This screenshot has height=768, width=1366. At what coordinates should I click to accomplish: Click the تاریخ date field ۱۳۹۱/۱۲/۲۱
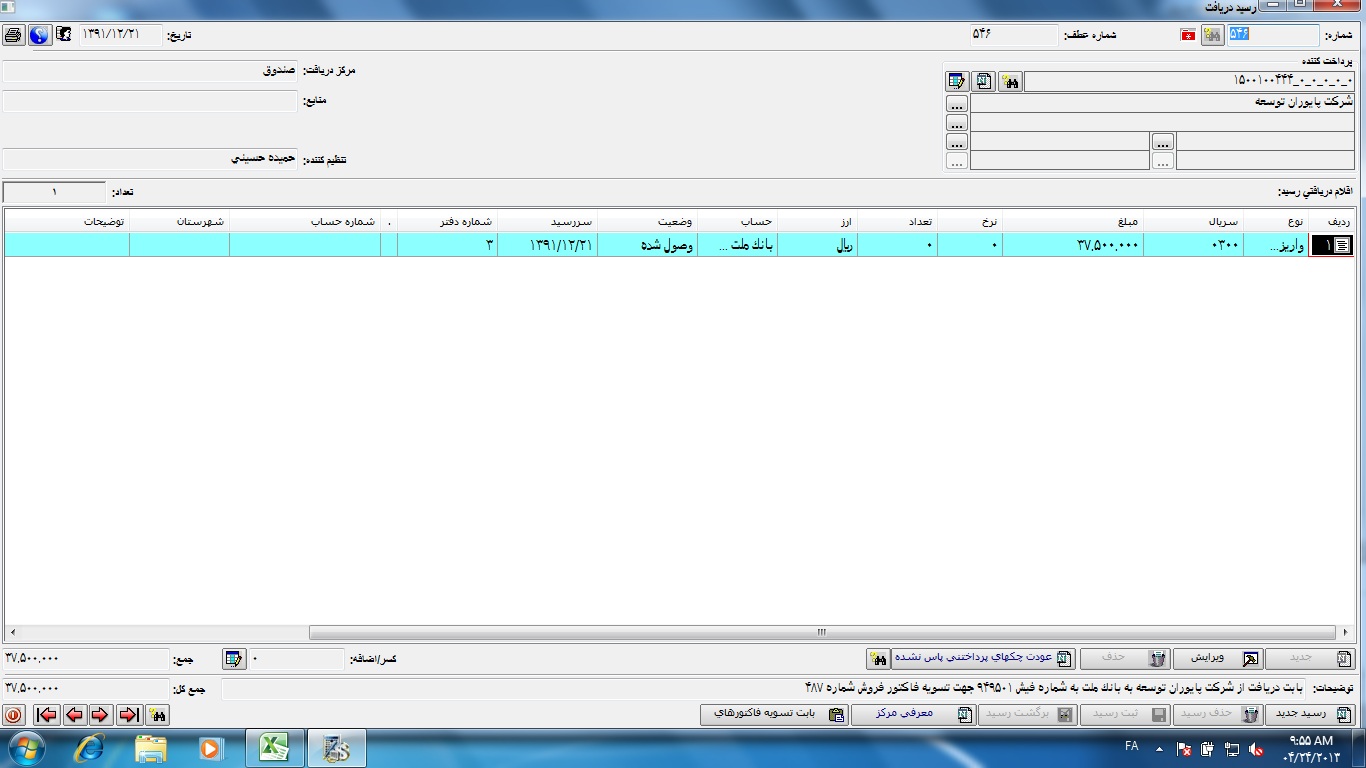click(120, 35)
